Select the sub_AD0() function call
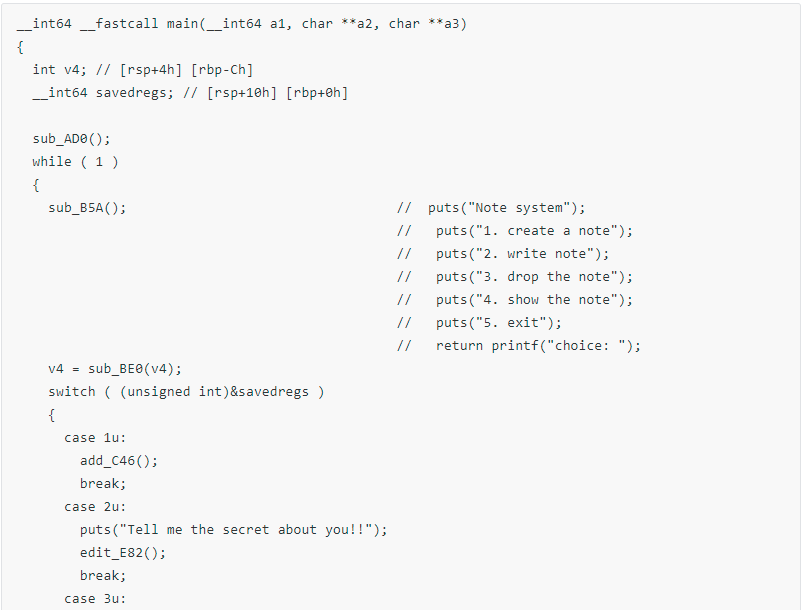This screenshot has width=804, height=610. (71, 138)
